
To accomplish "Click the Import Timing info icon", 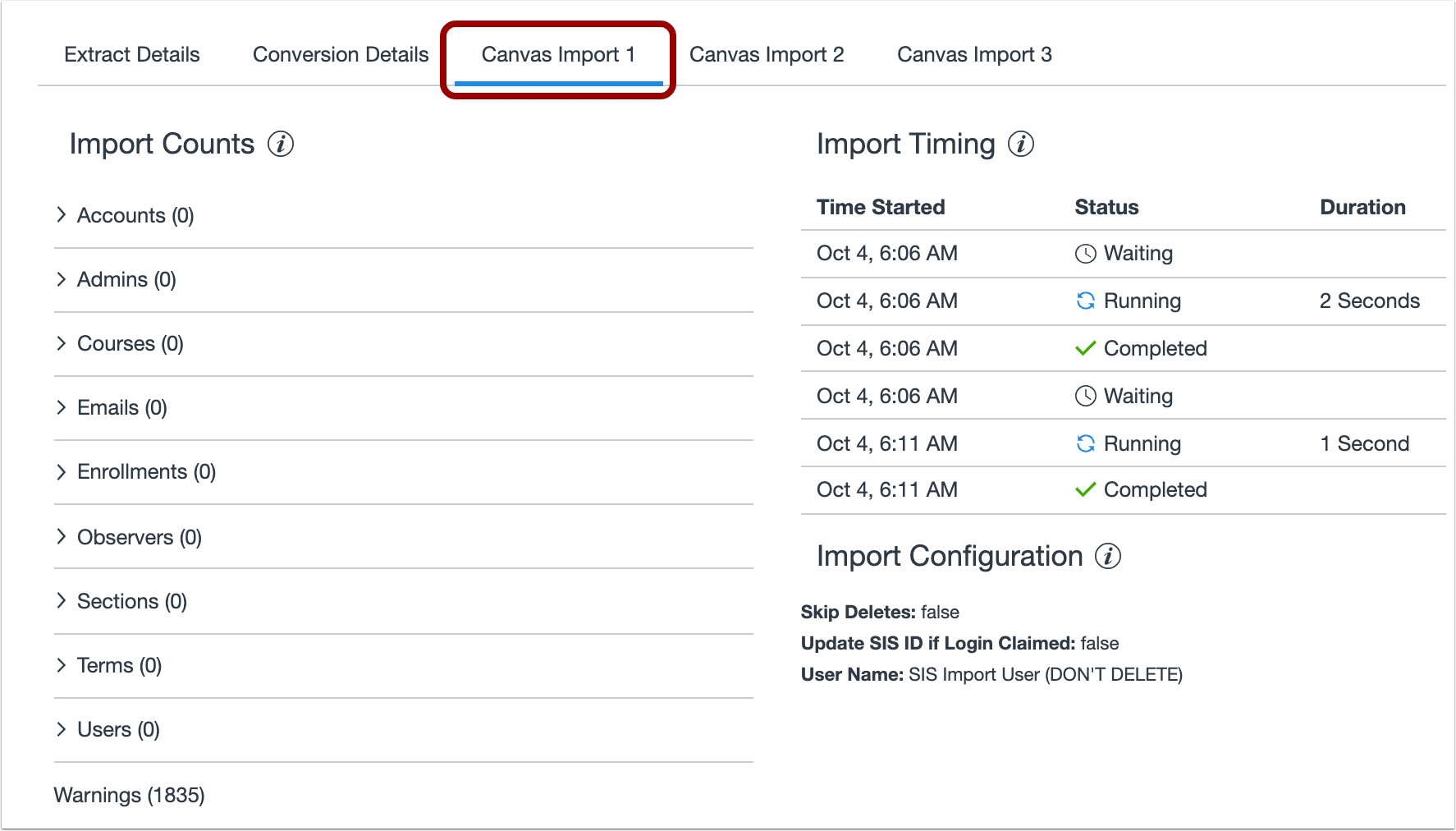I will click(1021, 145).
